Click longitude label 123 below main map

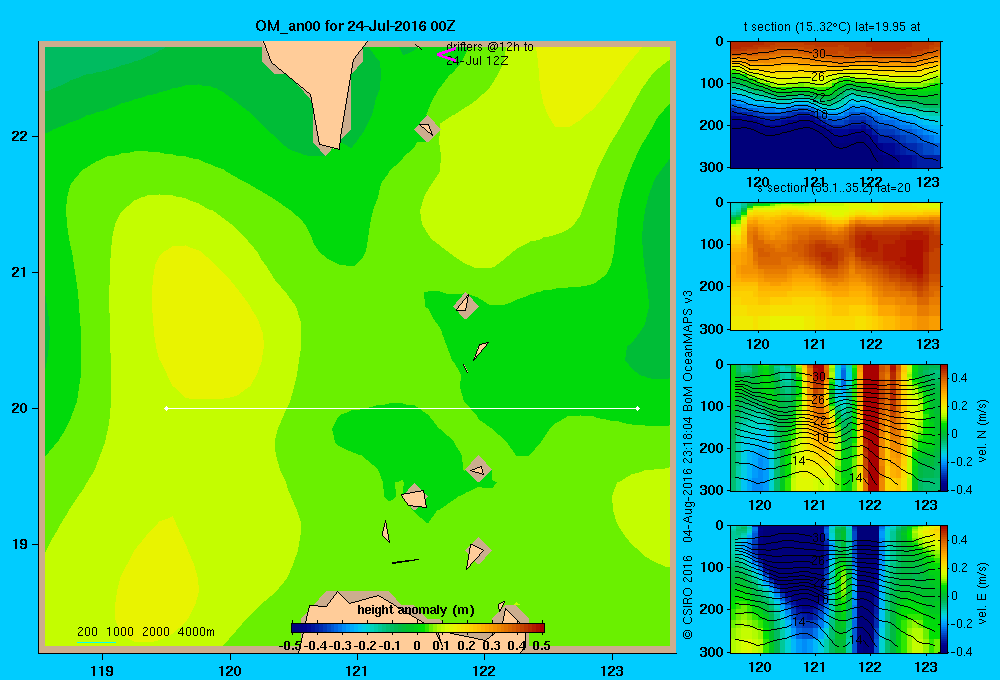(x=612, y=670)
